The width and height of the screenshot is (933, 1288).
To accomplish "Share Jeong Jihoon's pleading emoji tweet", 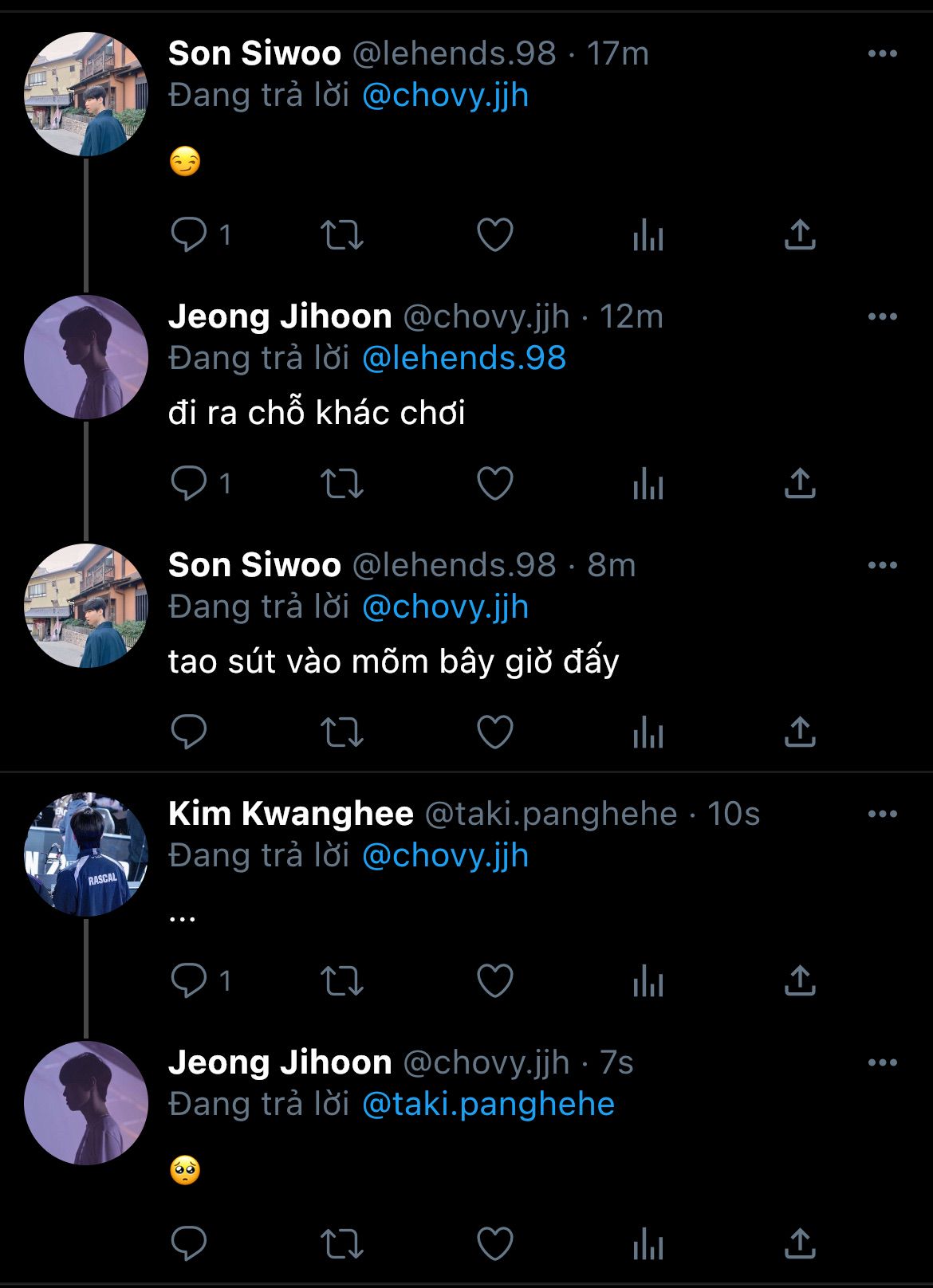I will (x=800, y=1243).
